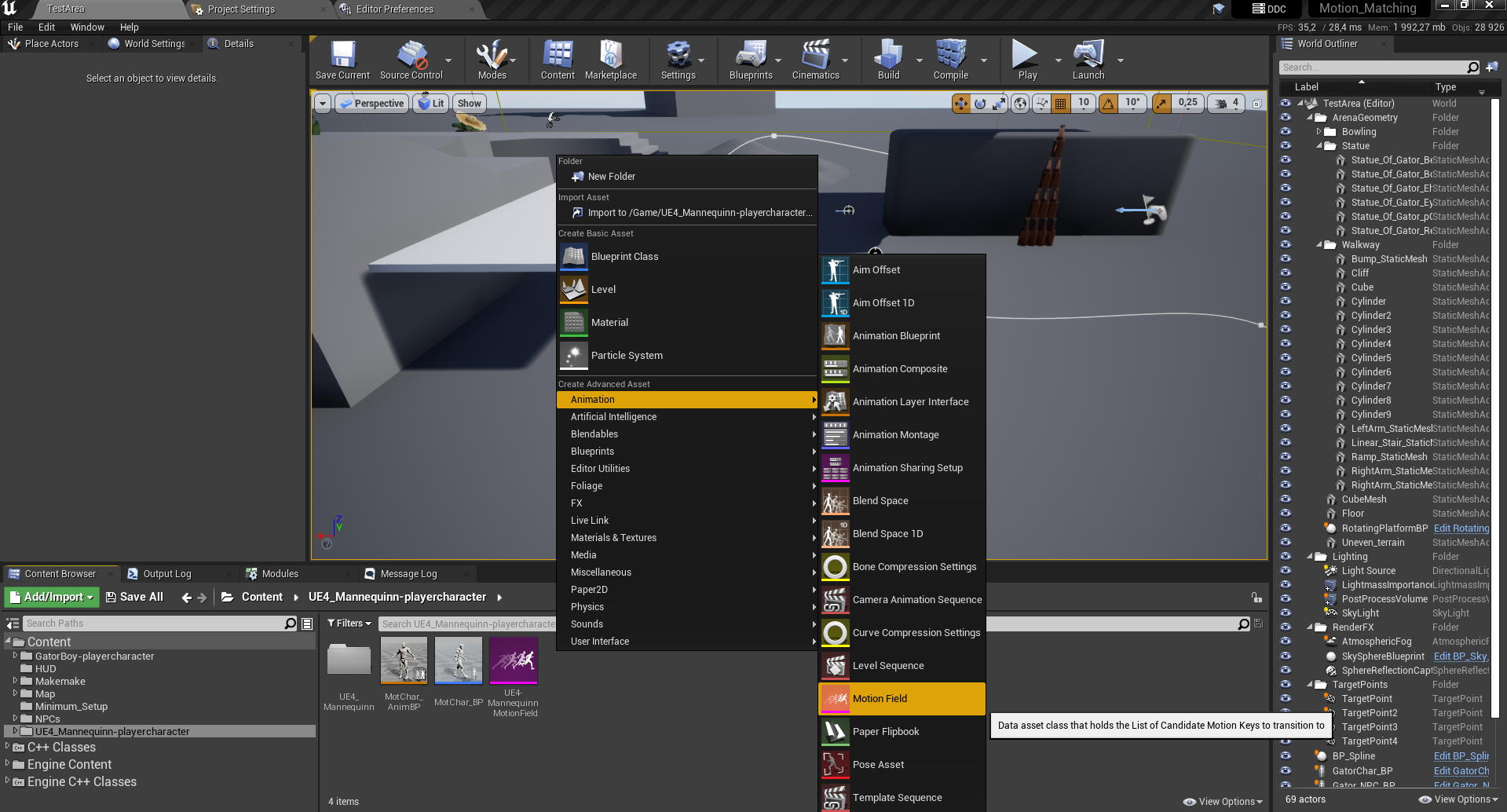Click the Add/Import button
This screenshot has height=812, width=1507.
coord(52,597)
